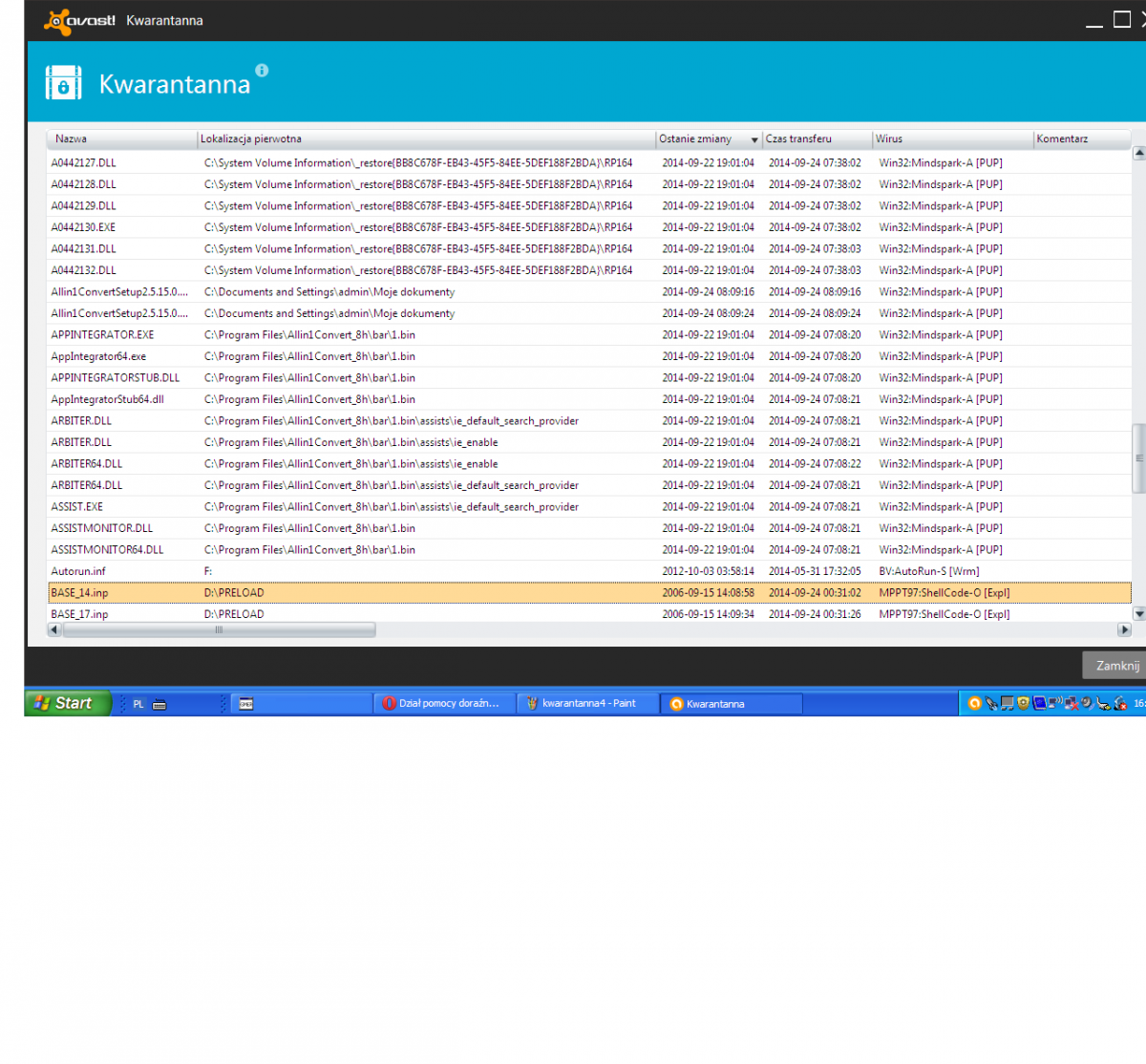Select the A0442132.DLL entry
1146x1064 pixels.
tap(589, 270)
